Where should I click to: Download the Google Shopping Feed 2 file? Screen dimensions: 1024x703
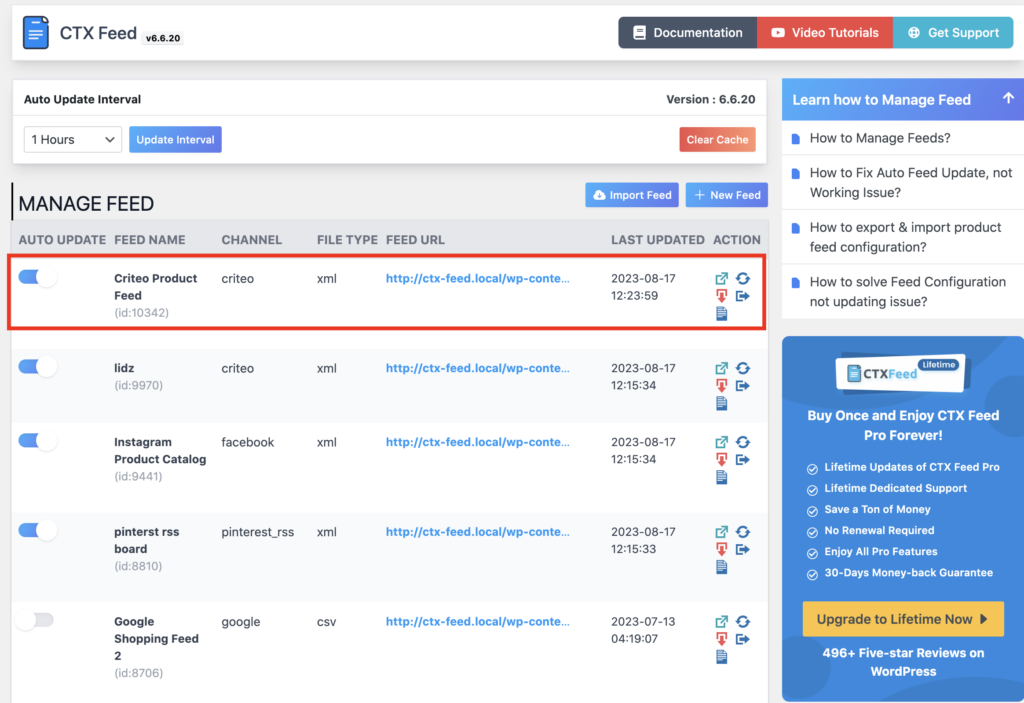pyautogui.click(x=721, y=640)
